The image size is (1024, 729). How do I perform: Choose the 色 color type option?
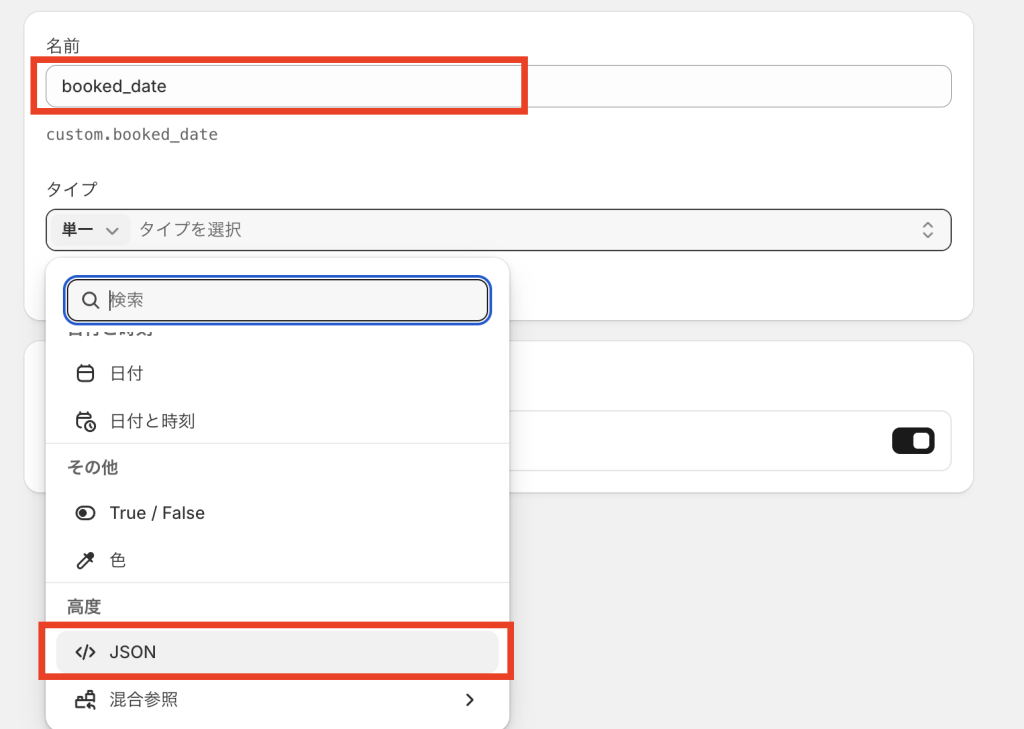tap(118, 560)
